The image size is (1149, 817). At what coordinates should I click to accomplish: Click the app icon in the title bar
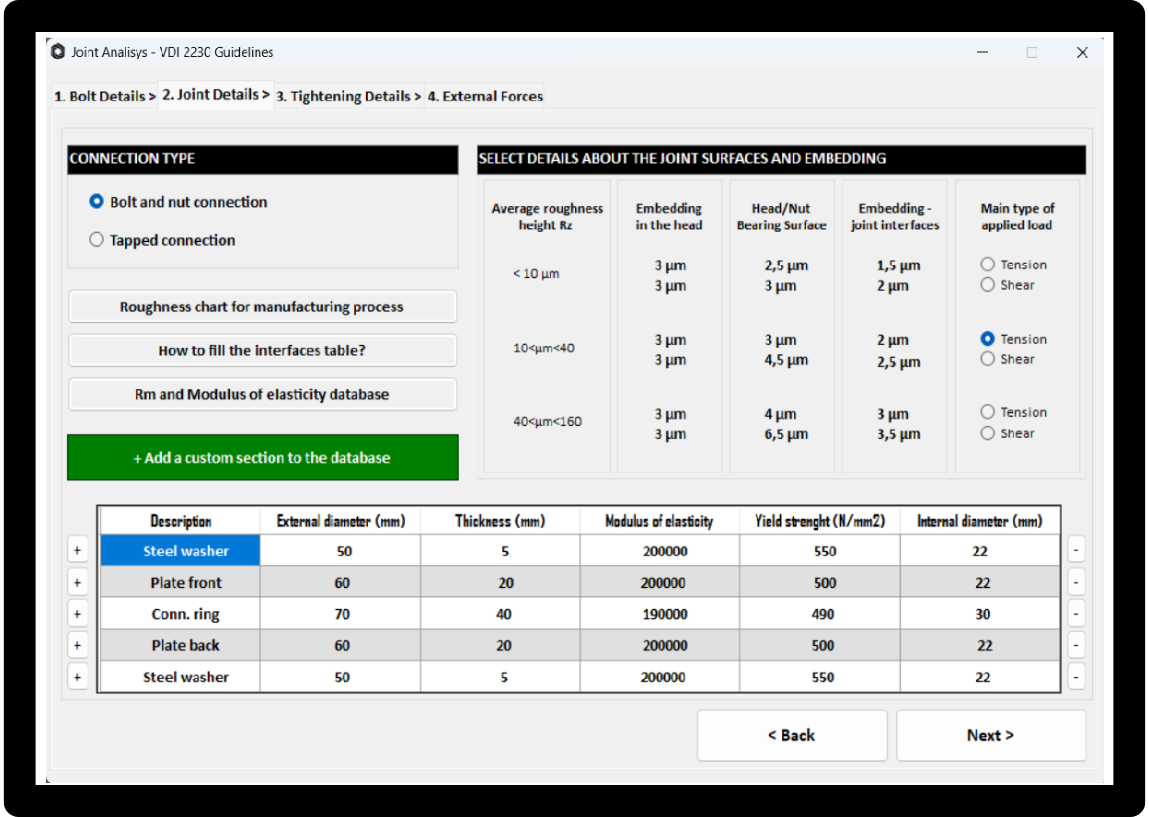(58, 52)
